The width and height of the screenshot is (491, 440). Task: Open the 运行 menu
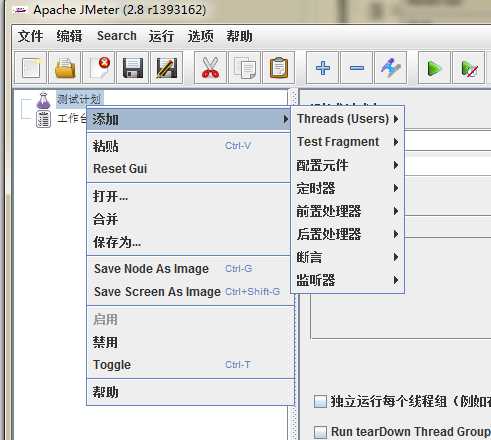tap(161, 36)
